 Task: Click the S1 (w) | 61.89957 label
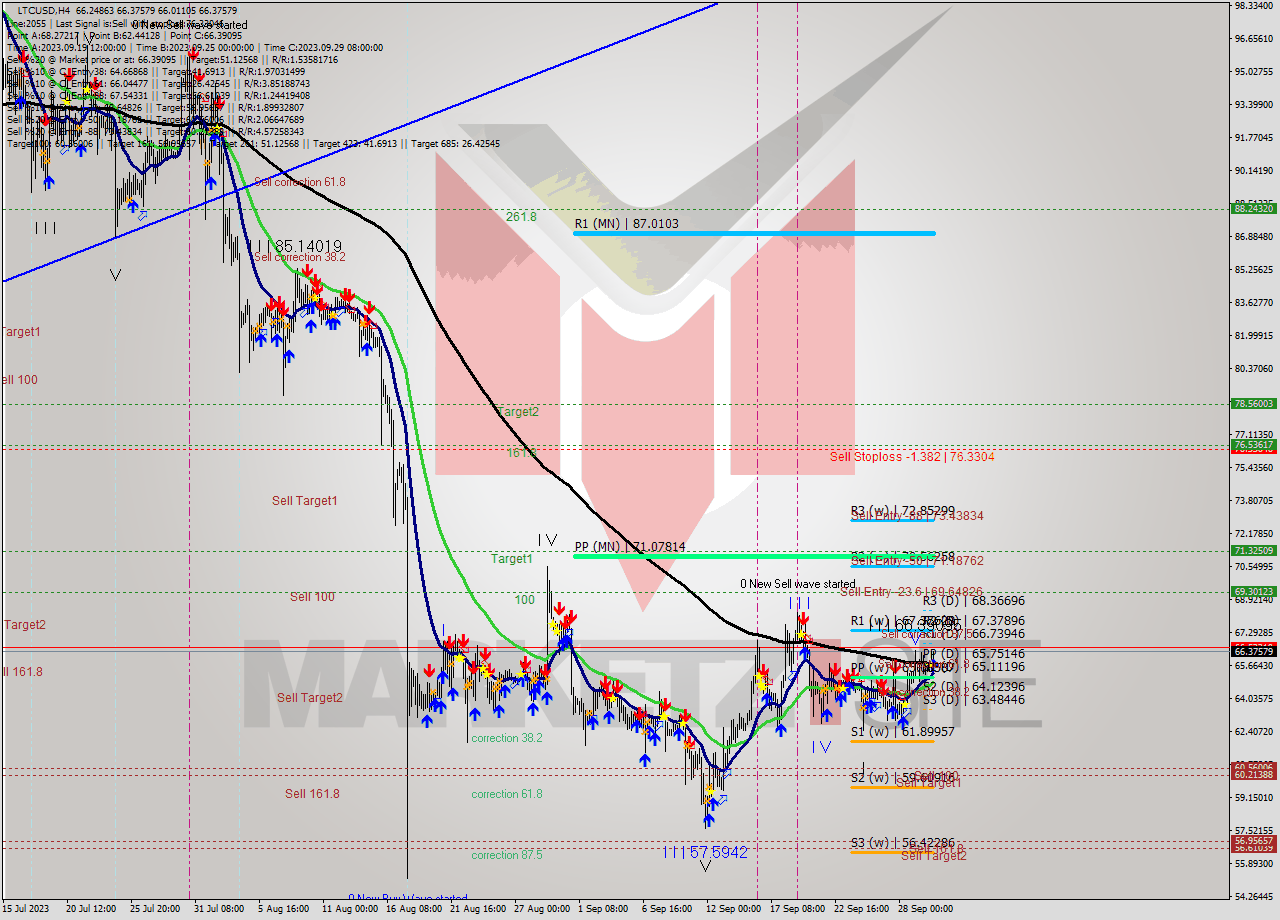pos(903,732)
